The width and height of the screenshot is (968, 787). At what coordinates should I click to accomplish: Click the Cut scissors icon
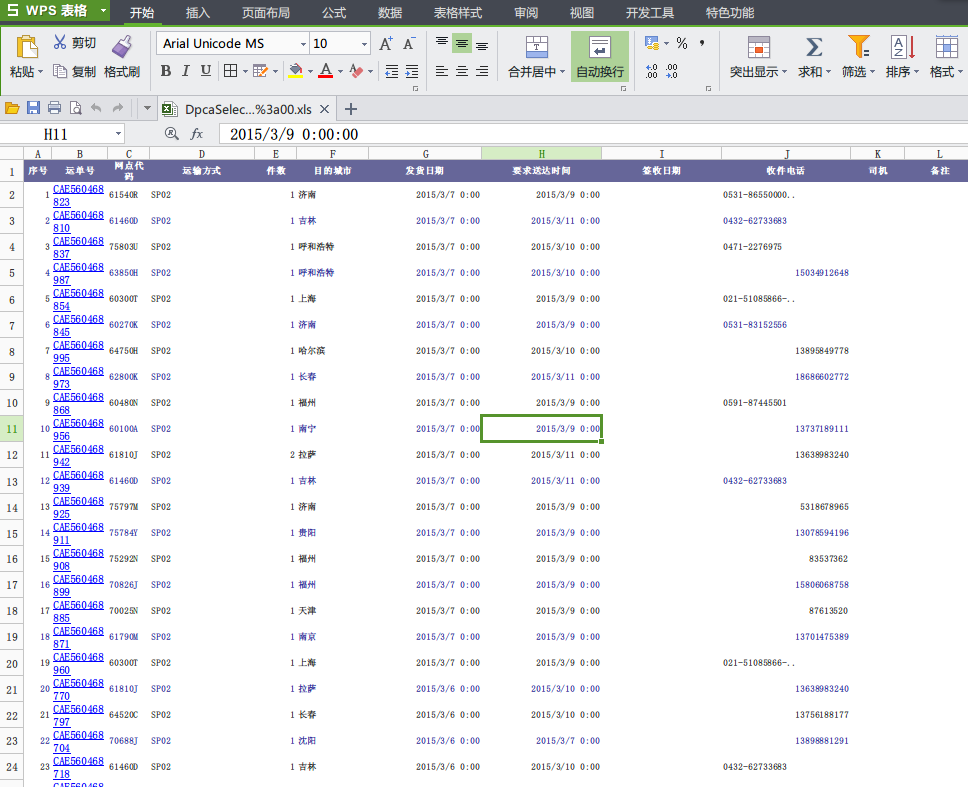tap(60, 43)
